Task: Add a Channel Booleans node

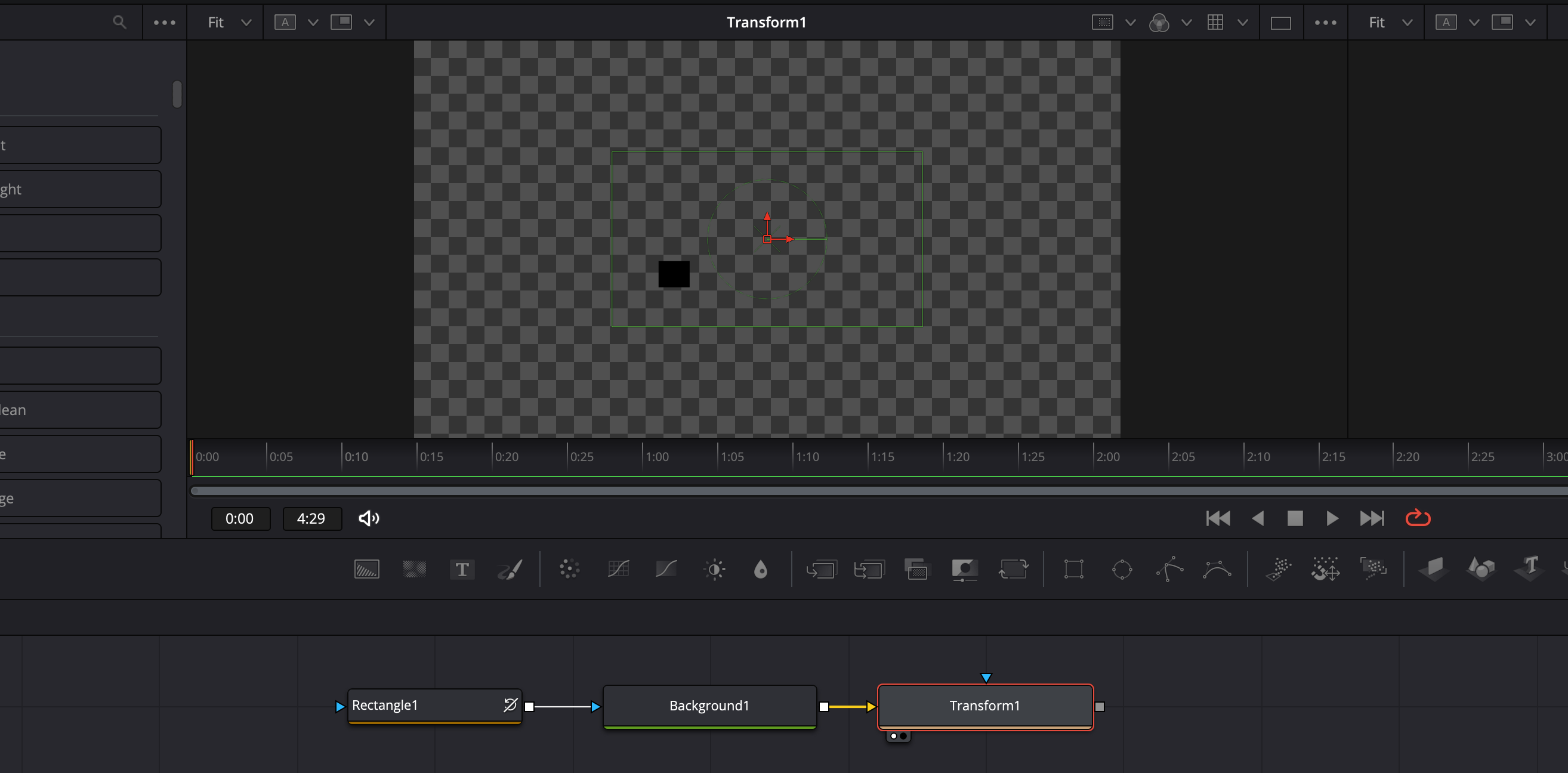Action: click(869, 569)
